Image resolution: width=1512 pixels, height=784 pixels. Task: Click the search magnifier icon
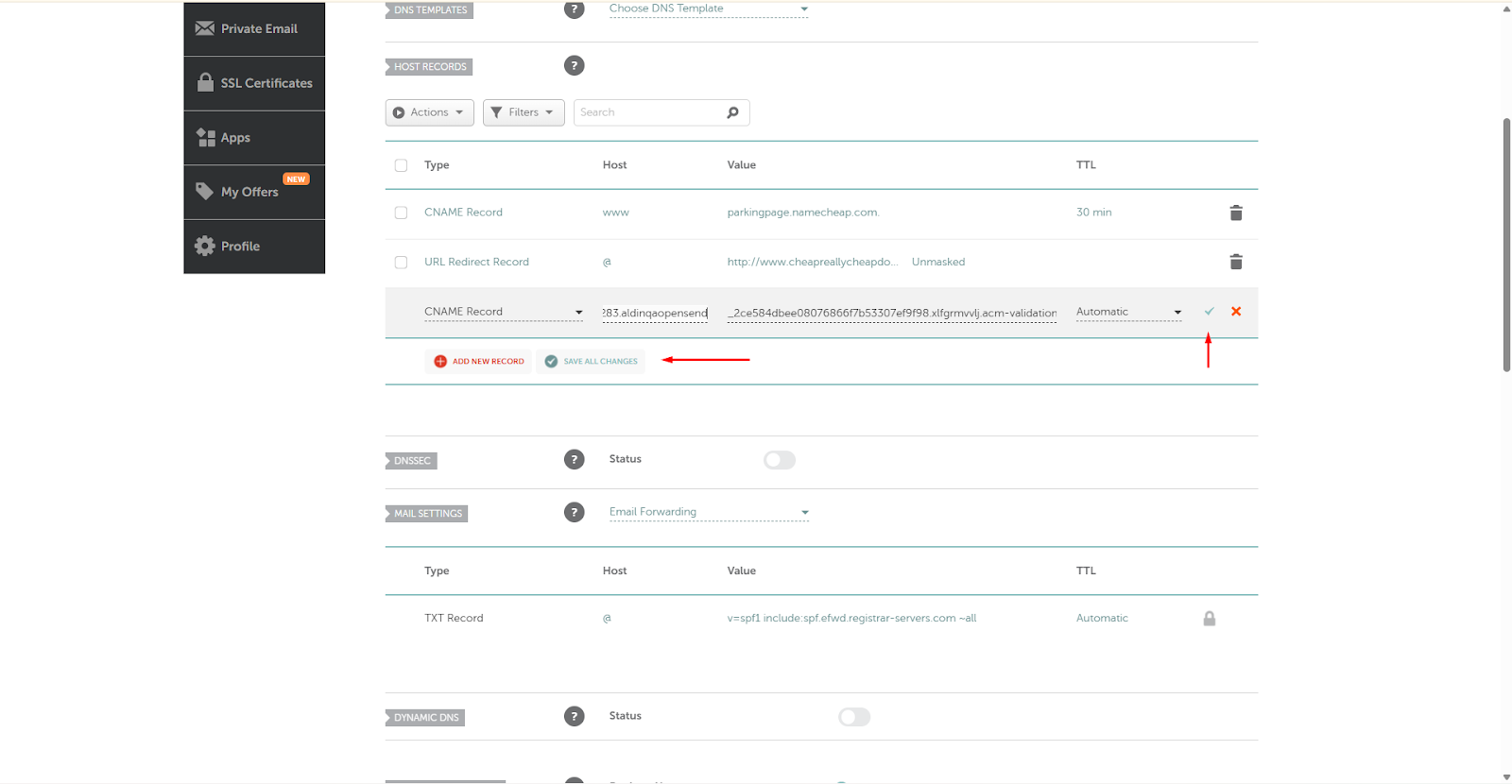pyautogui.click(x=732, y=112)
